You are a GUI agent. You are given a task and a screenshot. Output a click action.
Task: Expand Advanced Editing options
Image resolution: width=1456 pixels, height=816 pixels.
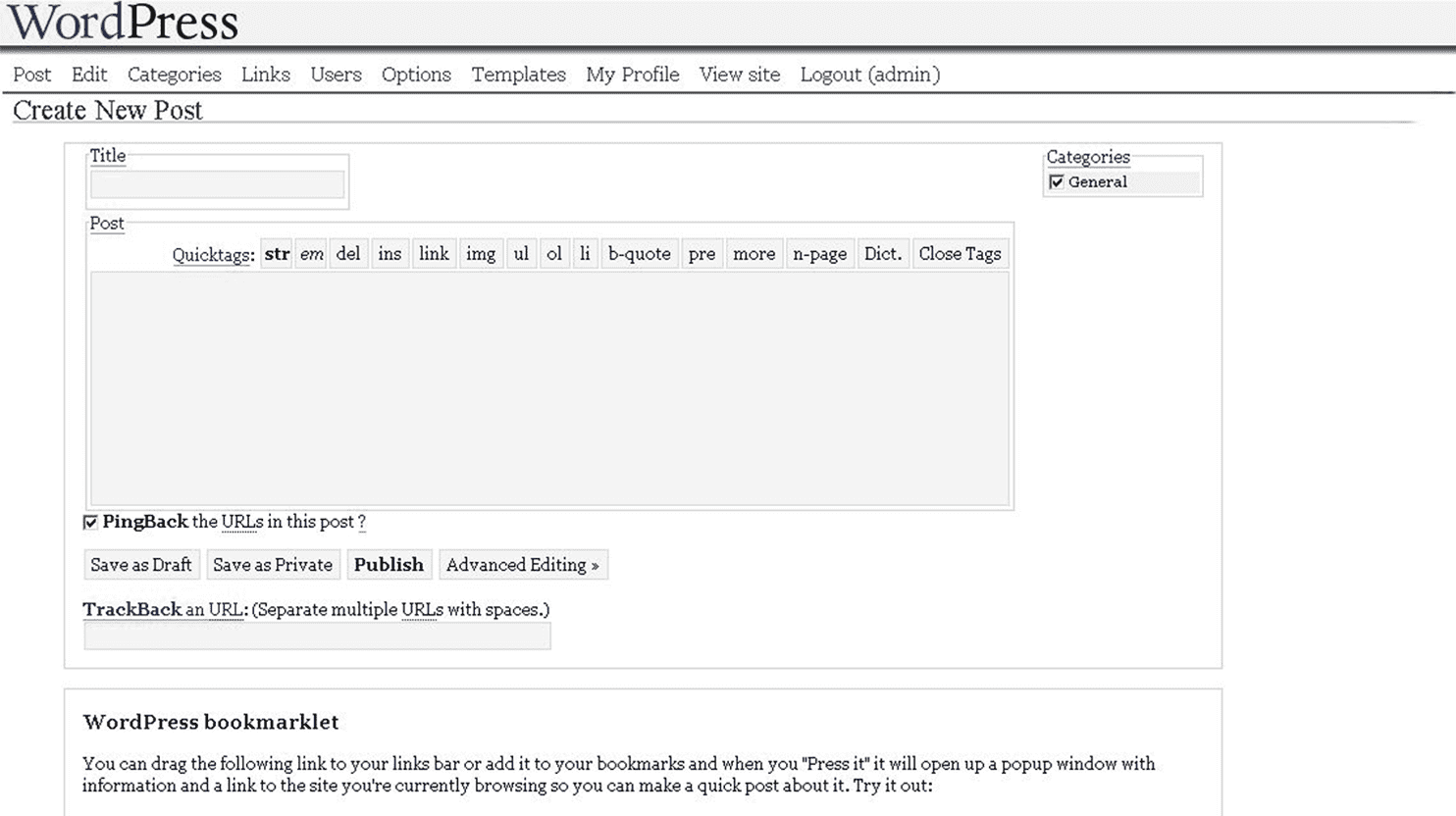(522, 565)
